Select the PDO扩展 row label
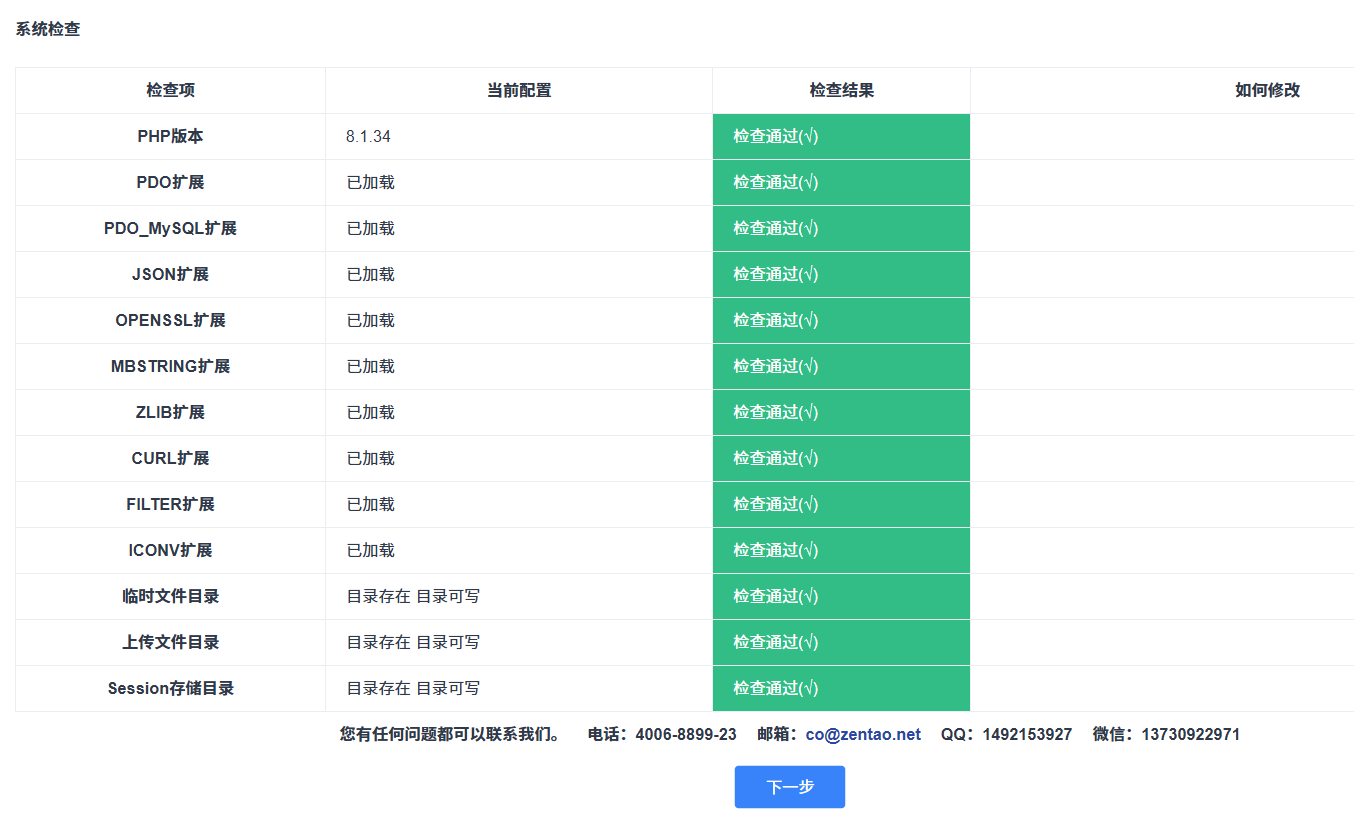This screenshot has height=820, width=1354. point(170,182)
